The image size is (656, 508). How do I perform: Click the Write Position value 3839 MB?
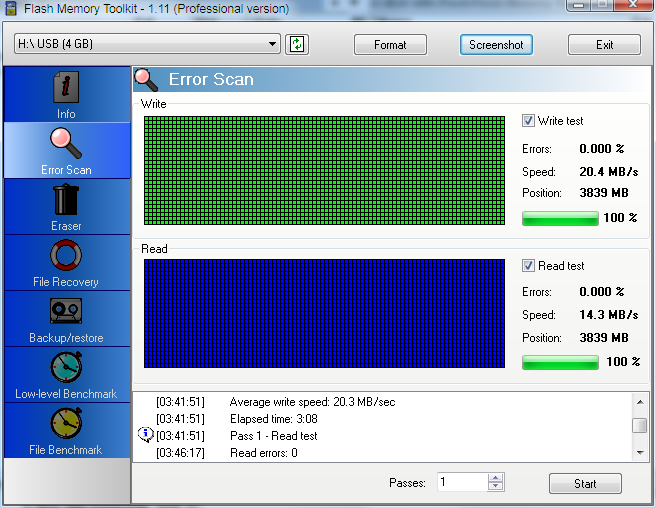tap(604, 193)
